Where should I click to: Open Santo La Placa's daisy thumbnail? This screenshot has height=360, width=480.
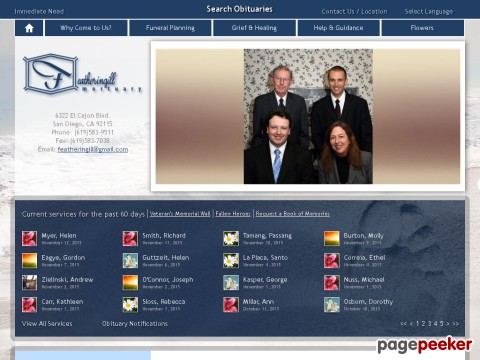231,261
